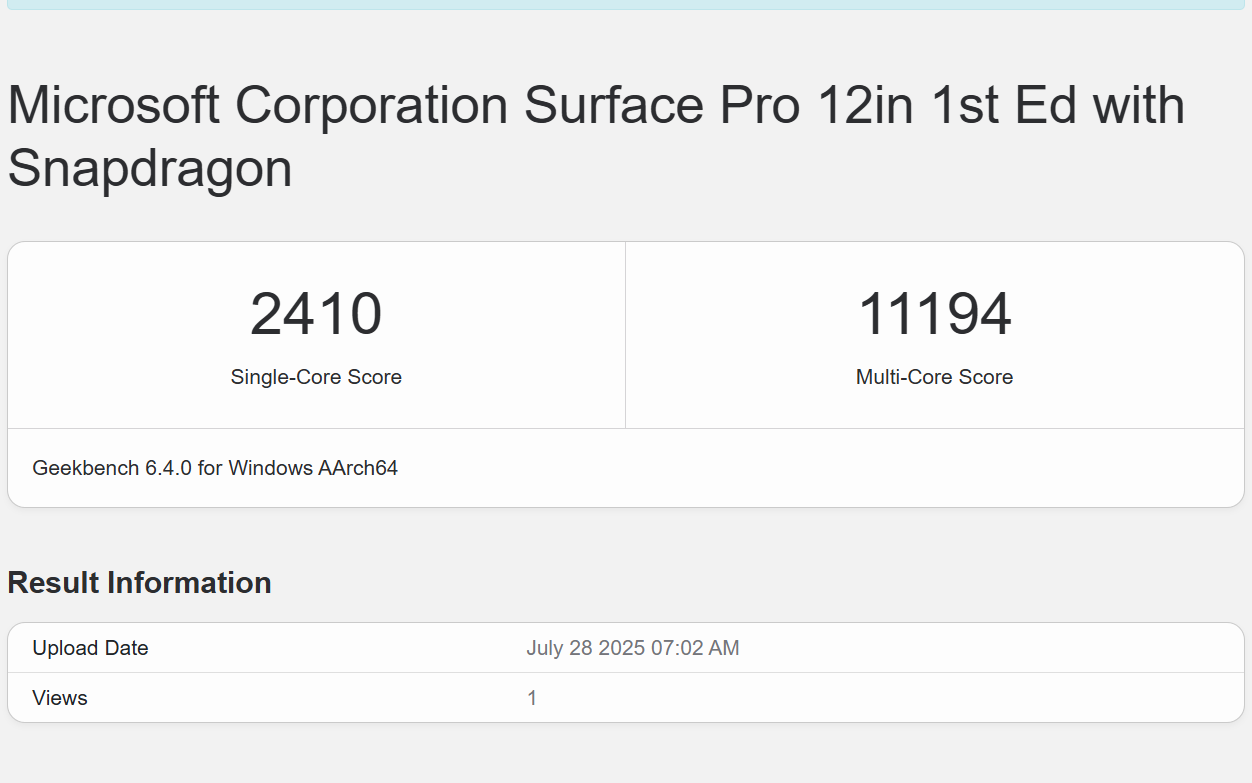Click the word AArch64 in version line
This screenshot has width=1252, height=783.
(x=358, y=468)
